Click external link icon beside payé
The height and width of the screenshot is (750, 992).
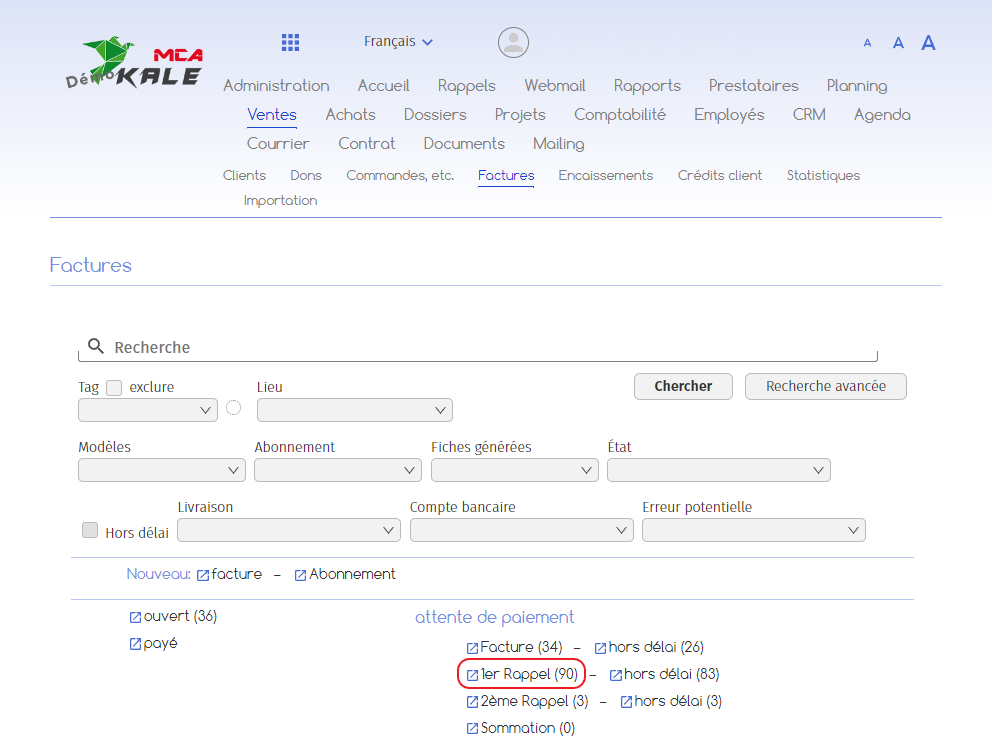point(135,644)
